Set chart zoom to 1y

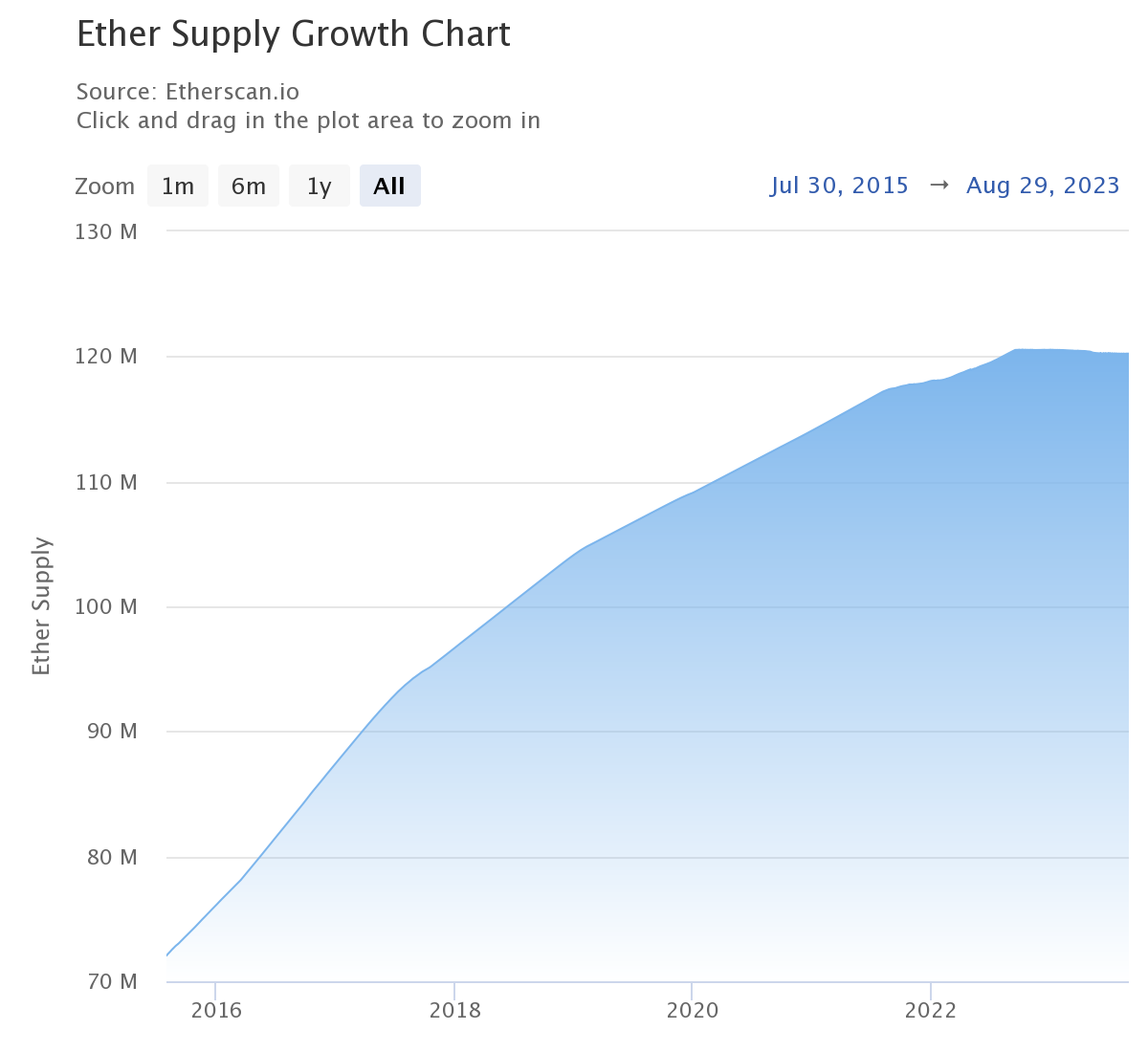pyautogui.click(x=319, y=186)
